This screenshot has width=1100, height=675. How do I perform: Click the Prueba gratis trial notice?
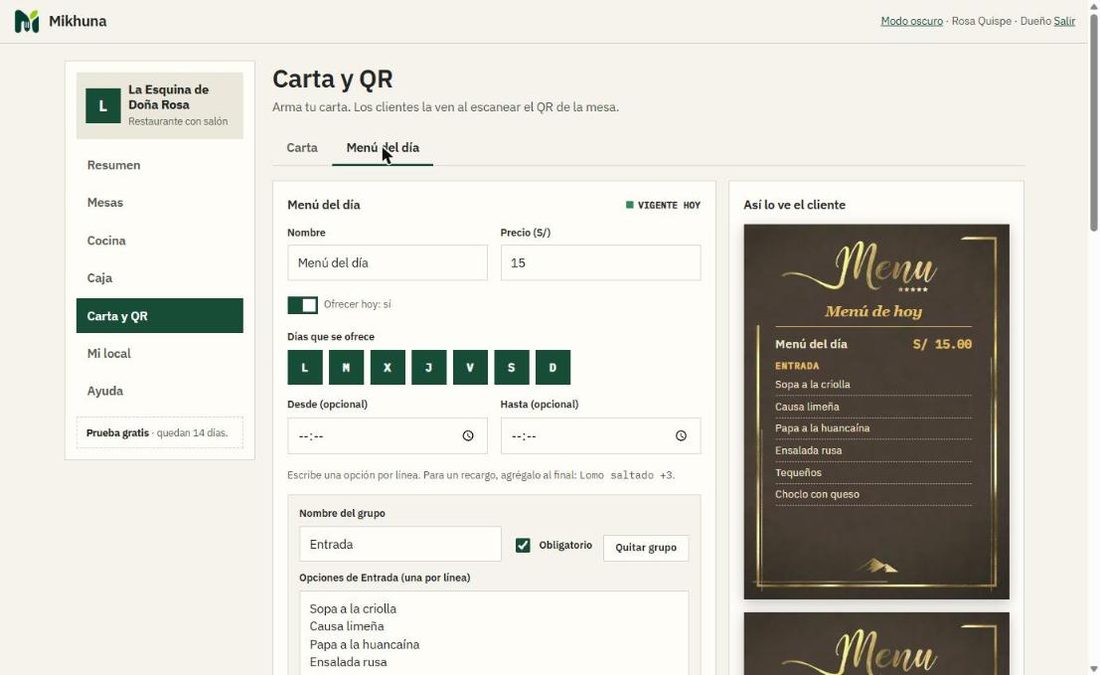pos(160,433)
